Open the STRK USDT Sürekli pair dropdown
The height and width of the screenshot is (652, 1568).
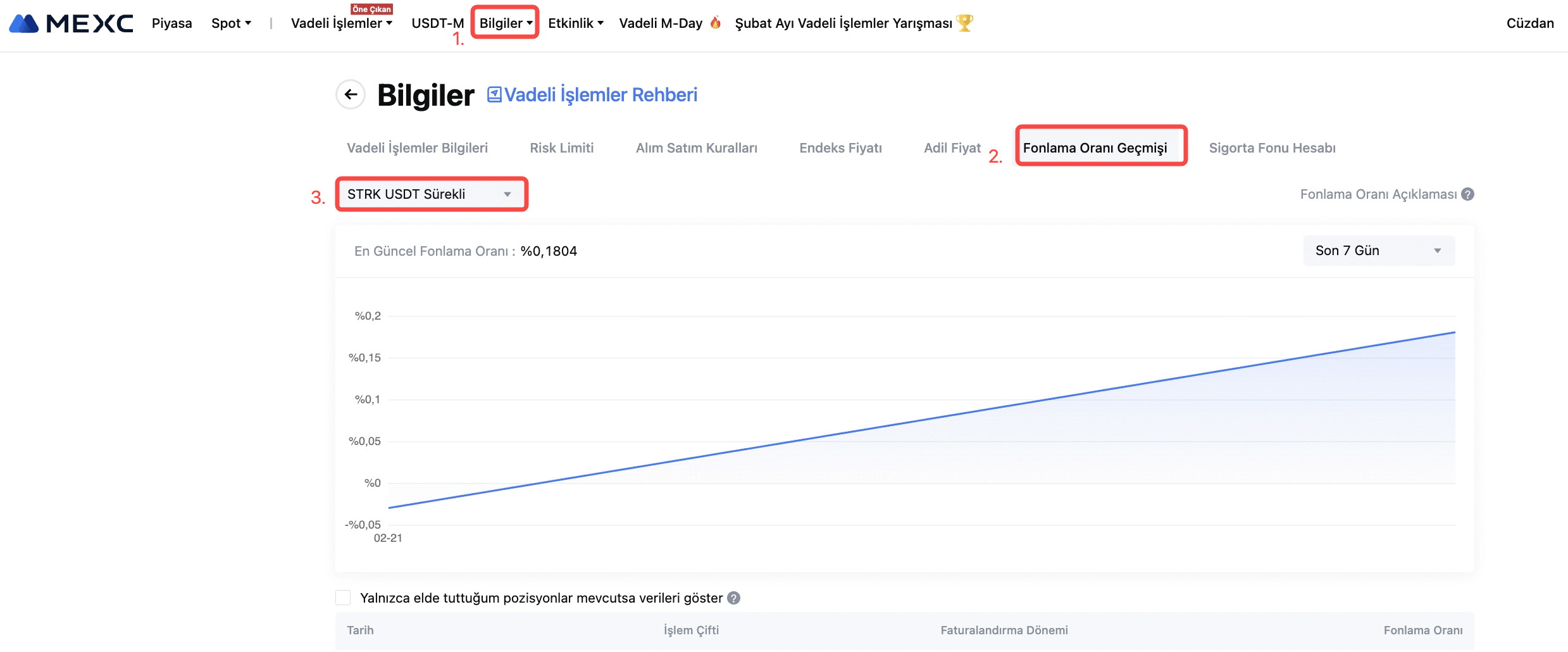click(x=431, y=194)
